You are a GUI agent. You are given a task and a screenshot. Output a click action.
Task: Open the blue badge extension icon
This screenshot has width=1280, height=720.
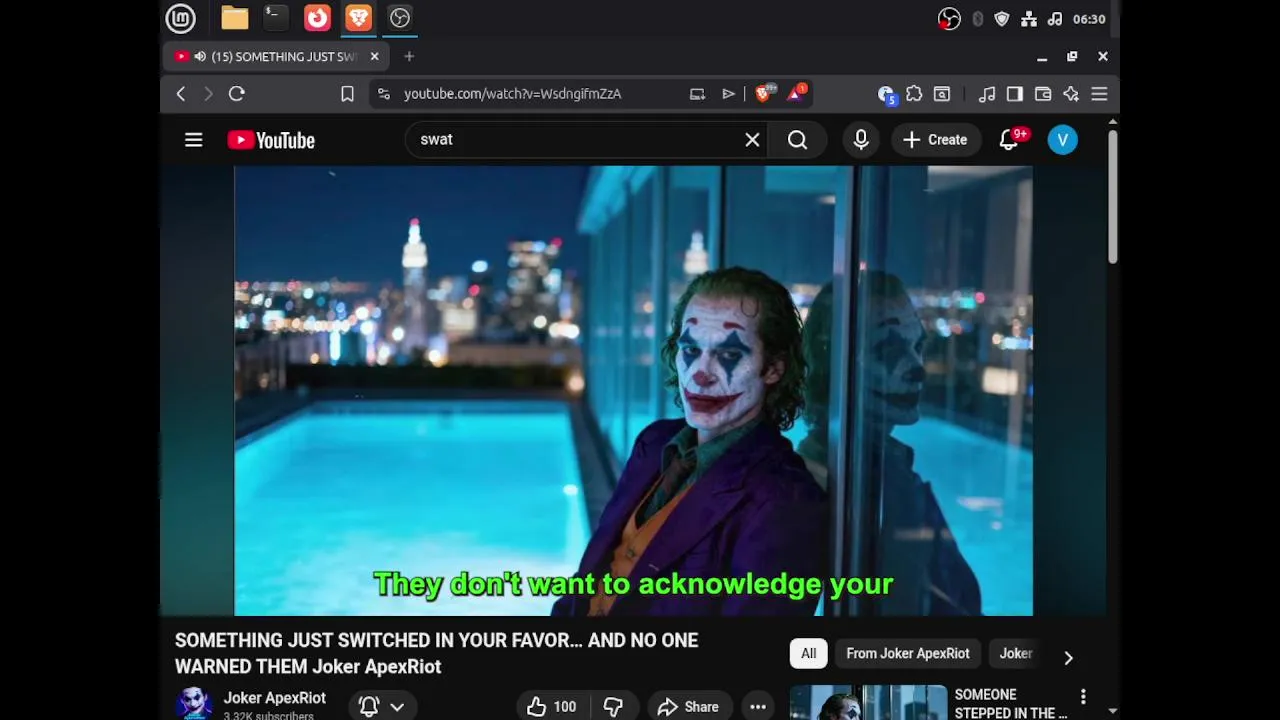[x=886, y=94]
